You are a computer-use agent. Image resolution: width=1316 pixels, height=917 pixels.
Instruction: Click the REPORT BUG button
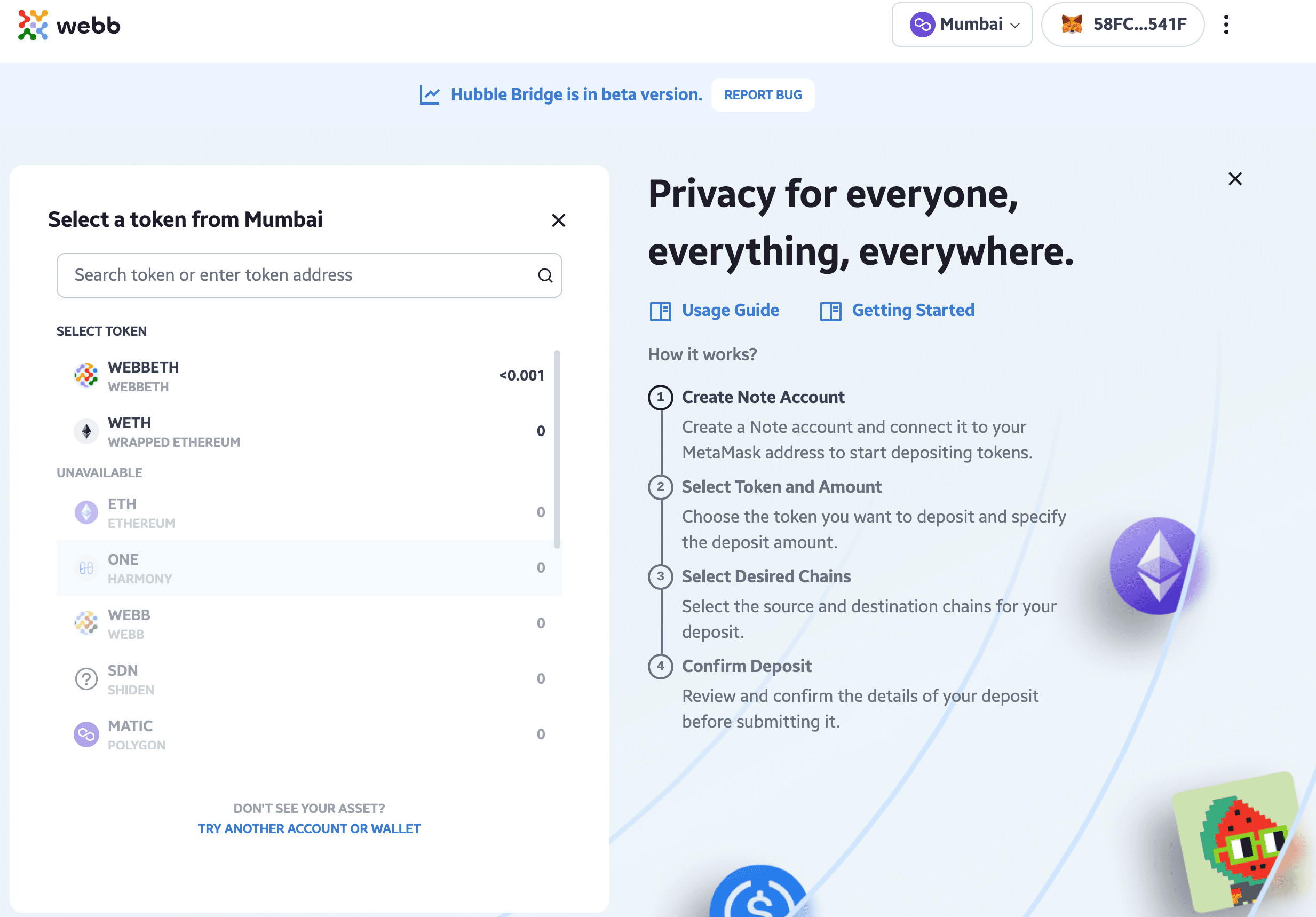coord(762,94)
